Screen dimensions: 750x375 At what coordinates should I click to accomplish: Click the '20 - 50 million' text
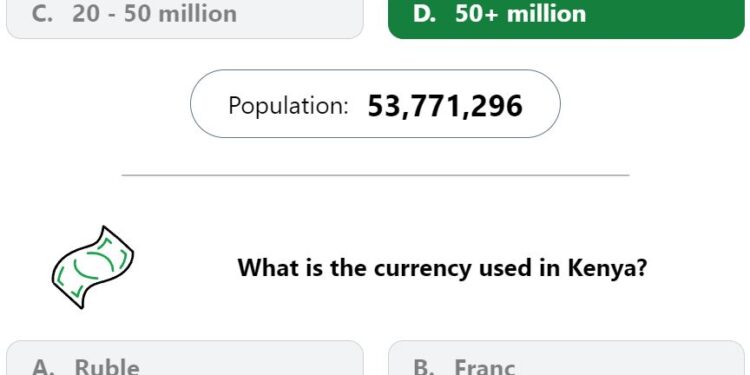pyautogui.click(x=154, y=14)
